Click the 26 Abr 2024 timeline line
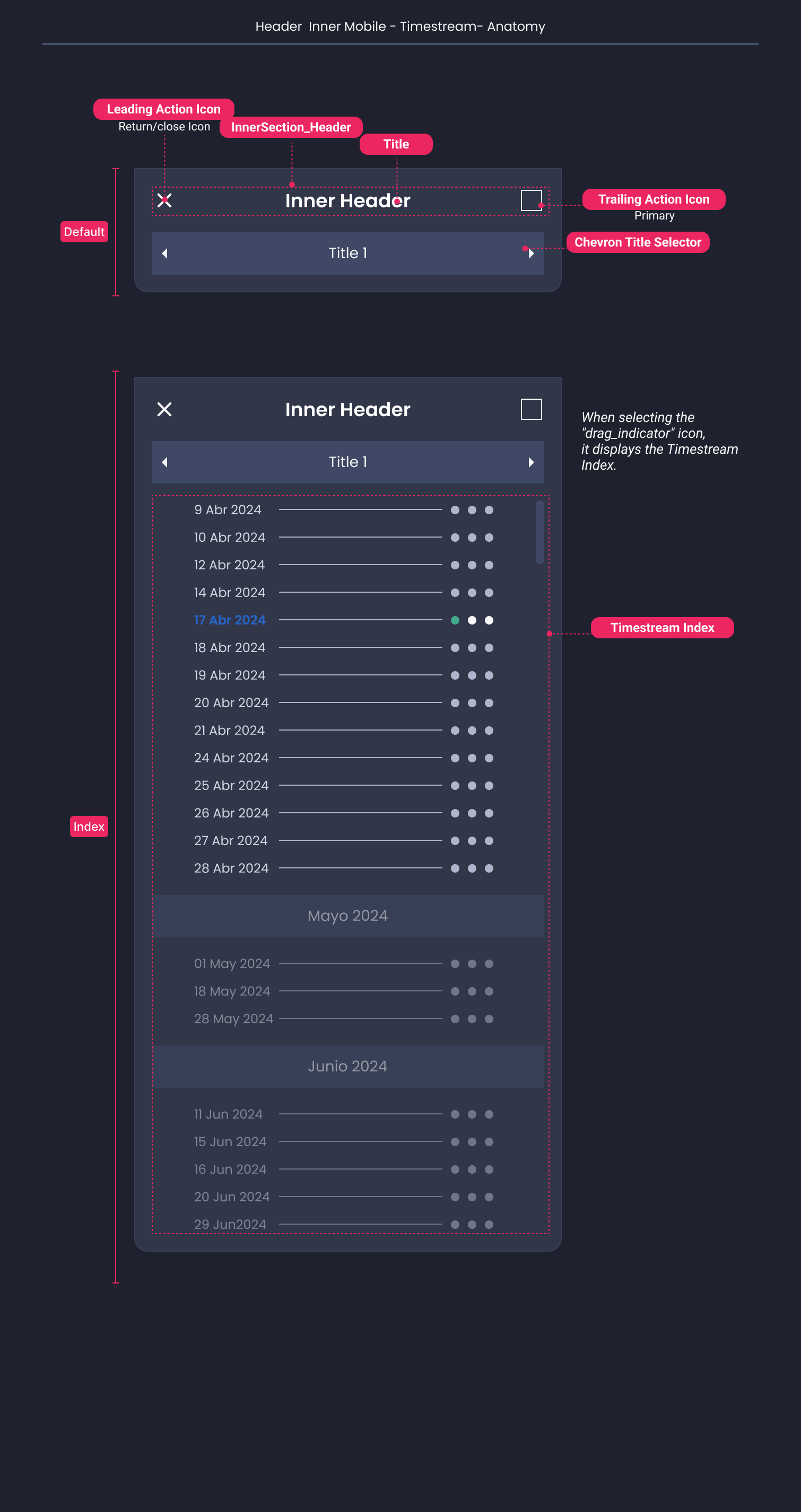This screenshot has height=1512, width=801. pos(361,813)
